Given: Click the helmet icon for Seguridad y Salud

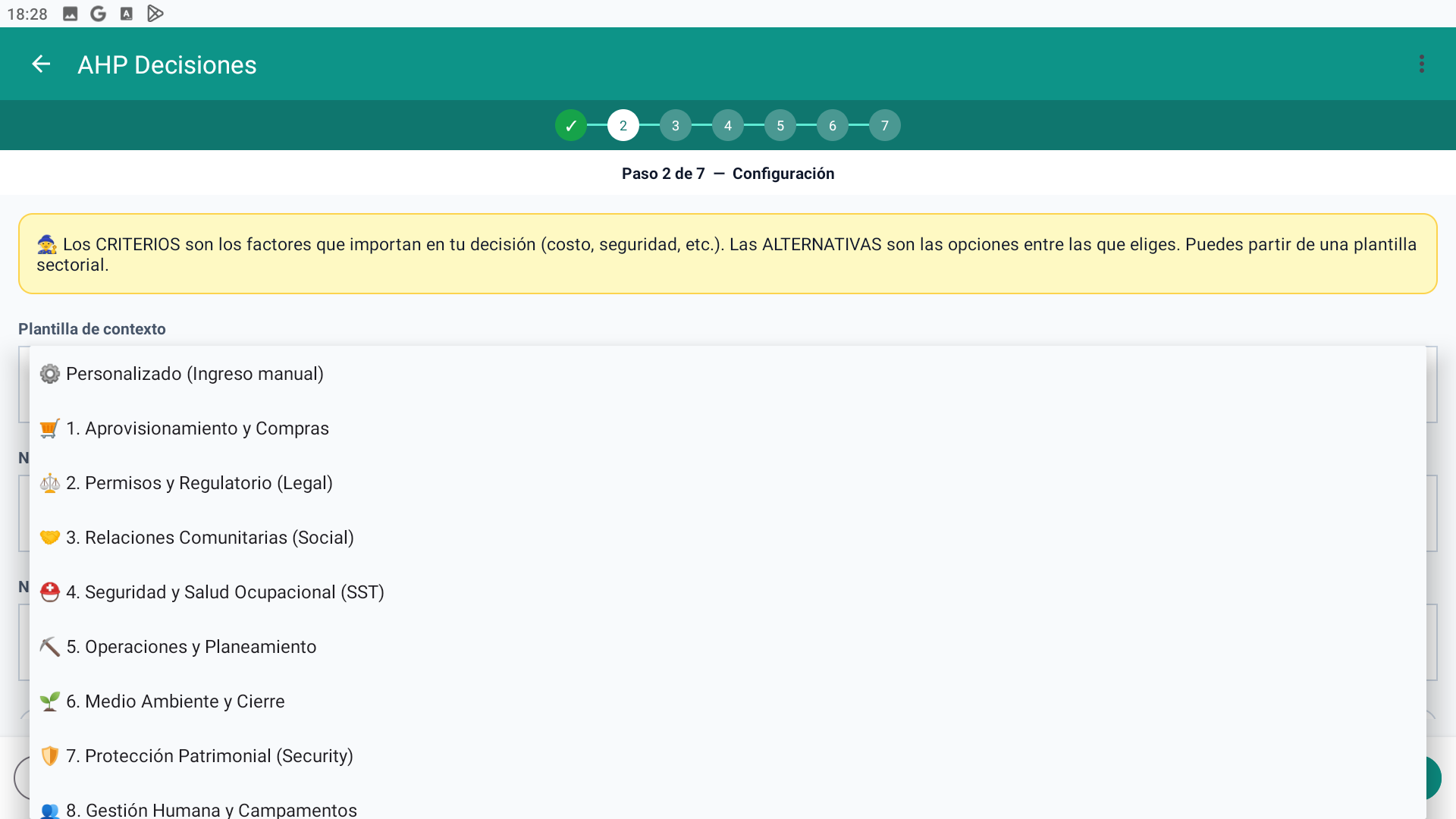Looking at the screenshot, I should (50, 592).
